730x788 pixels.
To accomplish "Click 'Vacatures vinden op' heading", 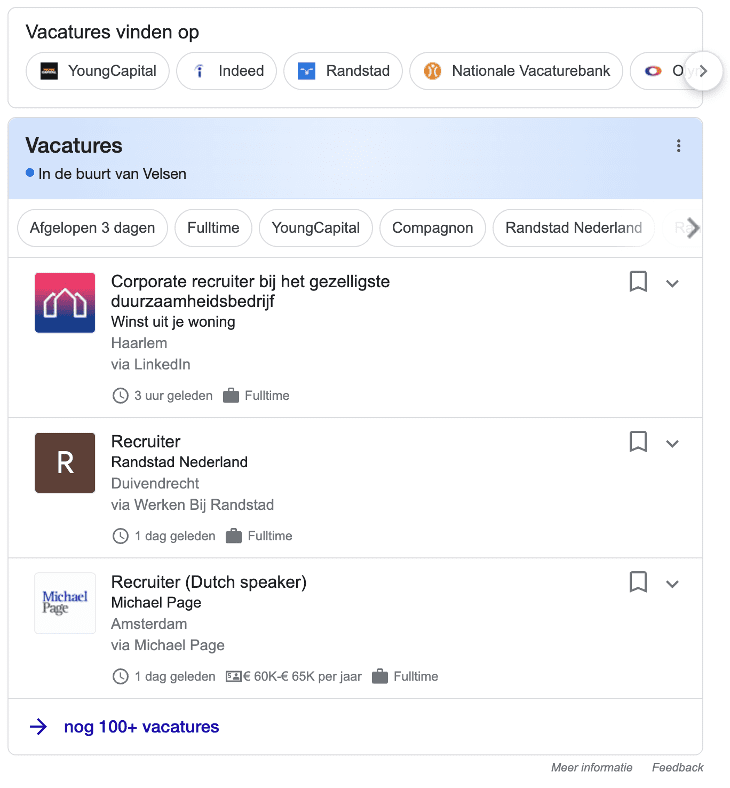I will (x=113, y=32).
